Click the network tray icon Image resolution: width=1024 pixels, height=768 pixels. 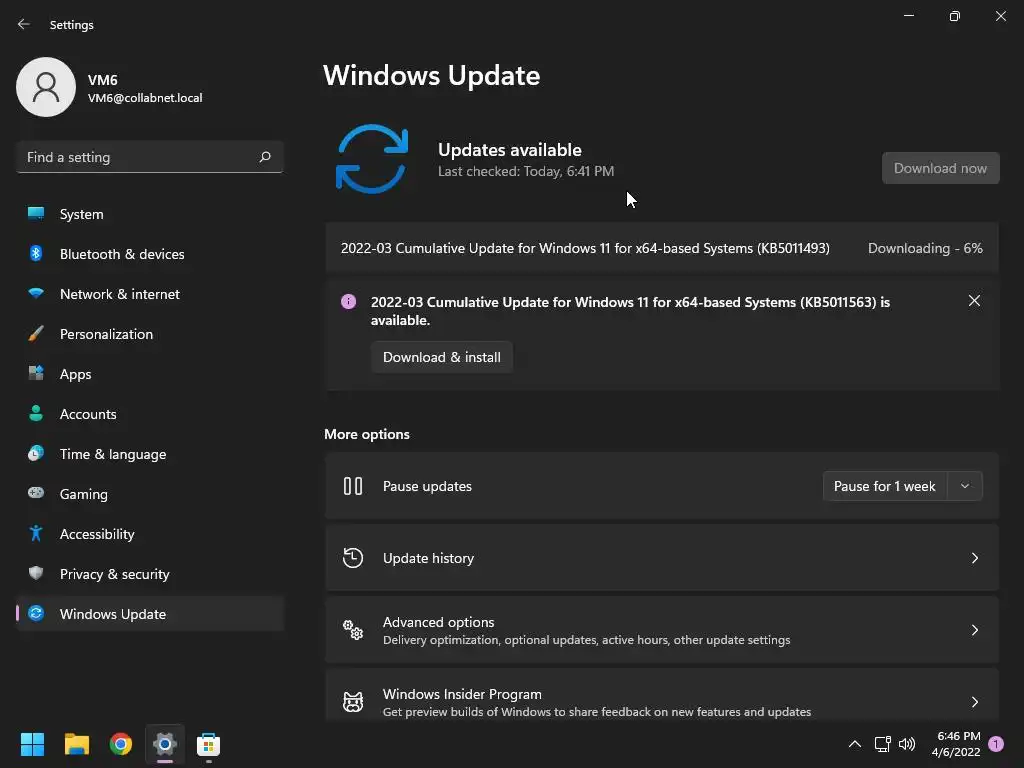click(x=882, y=744)
